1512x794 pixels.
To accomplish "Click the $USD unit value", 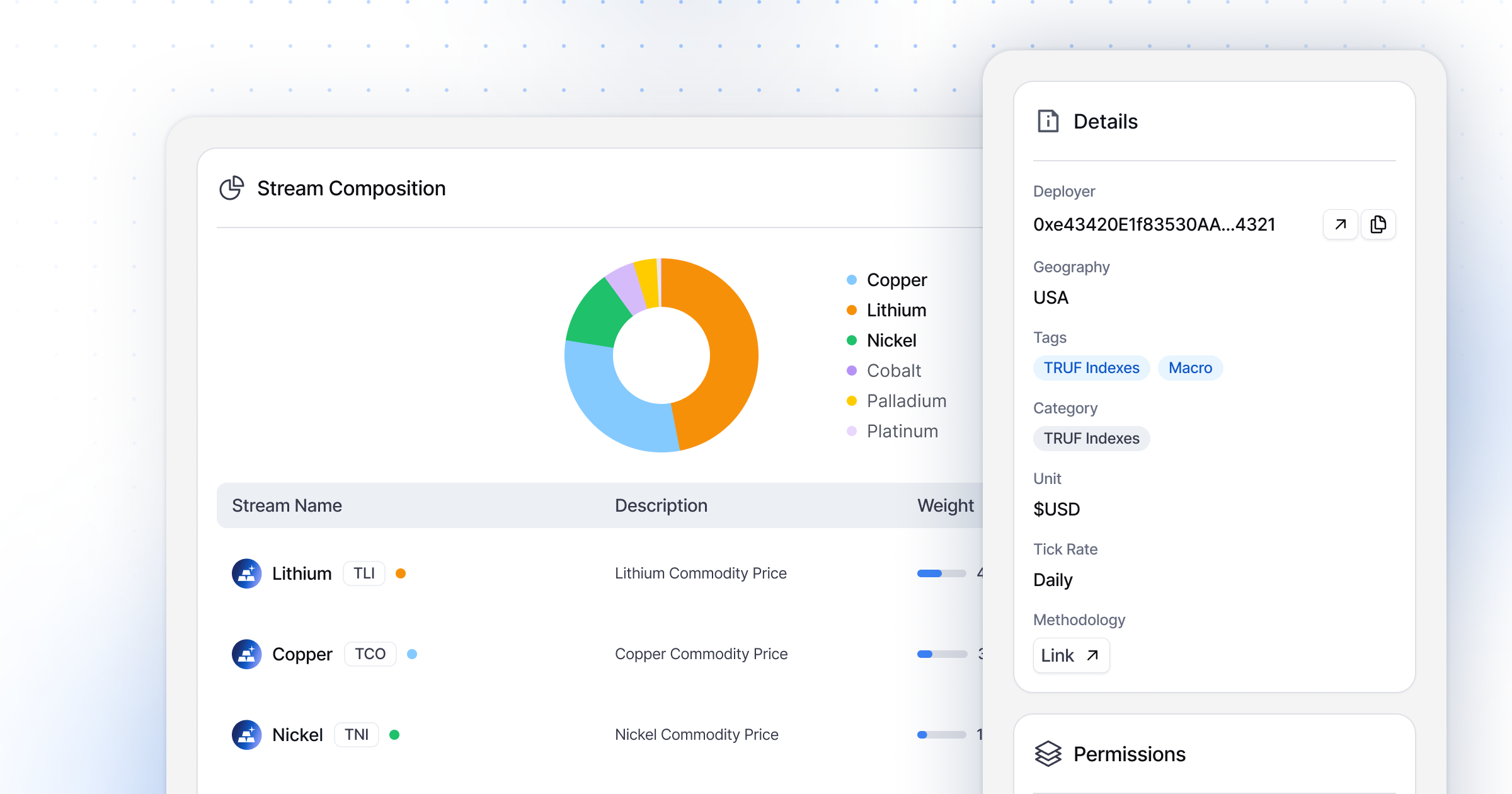I will pyautogui.click(x=1057, y=509).
